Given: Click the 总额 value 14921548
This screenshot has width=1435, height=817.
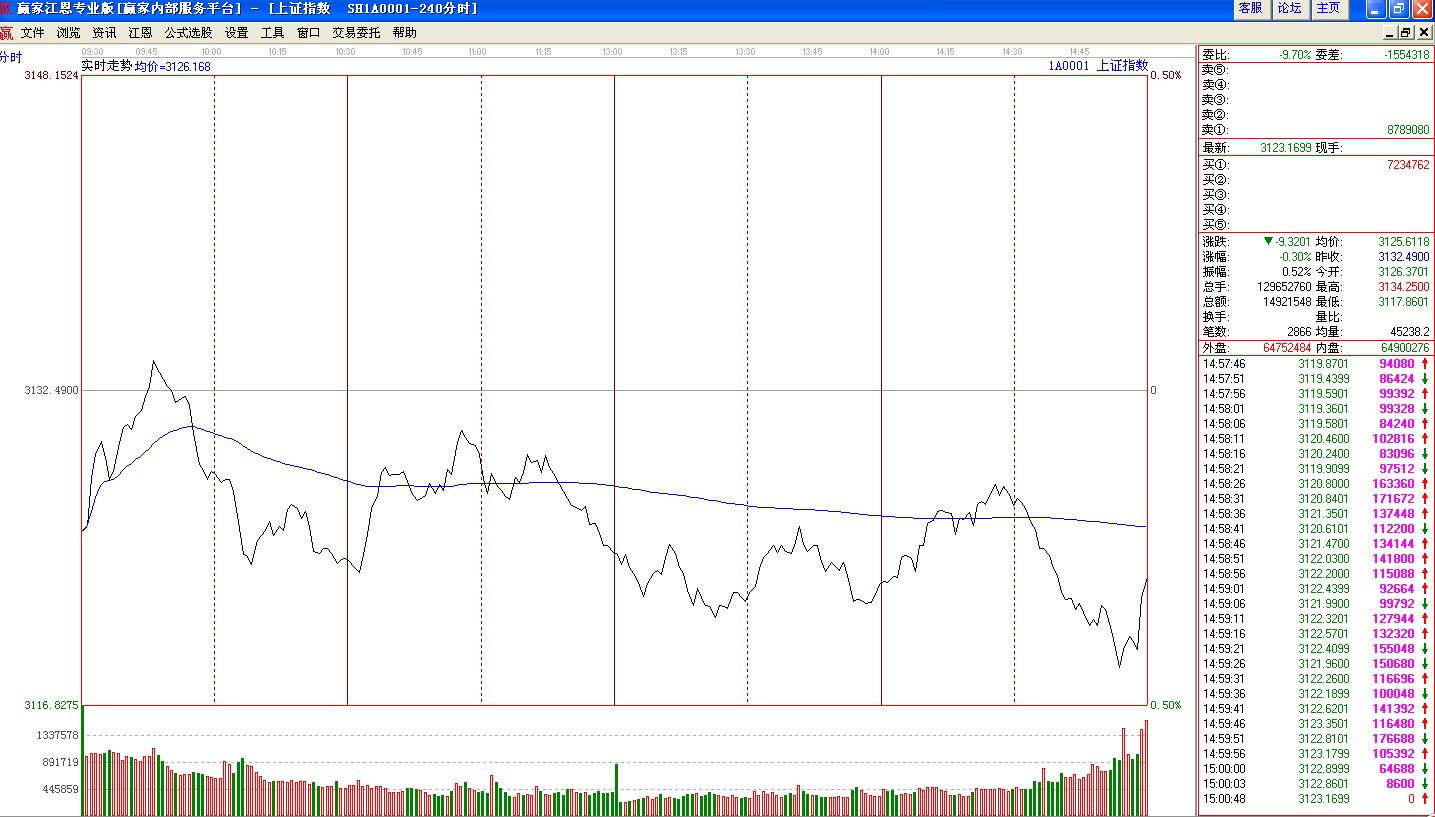Looking at the screenshot, I should coord(1287,302).
